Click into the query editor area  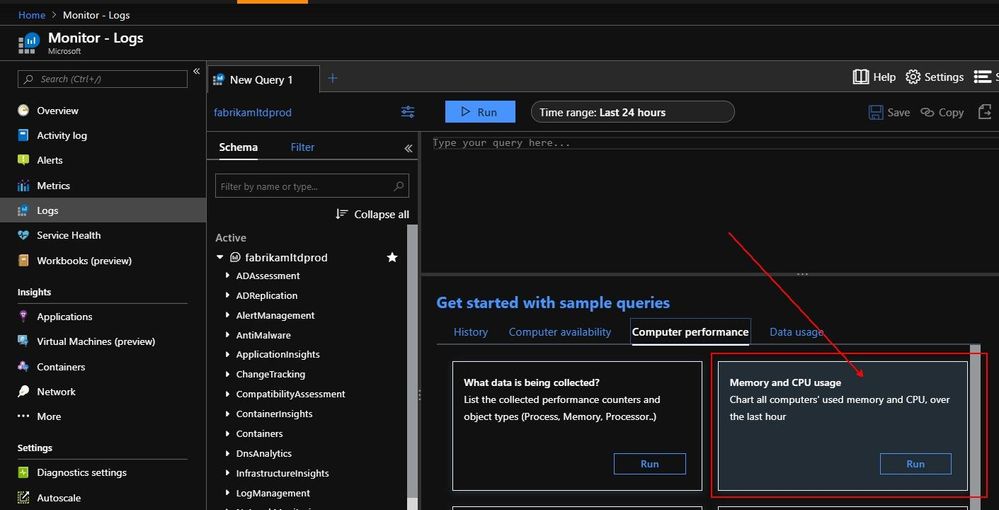tap(709, 203)
